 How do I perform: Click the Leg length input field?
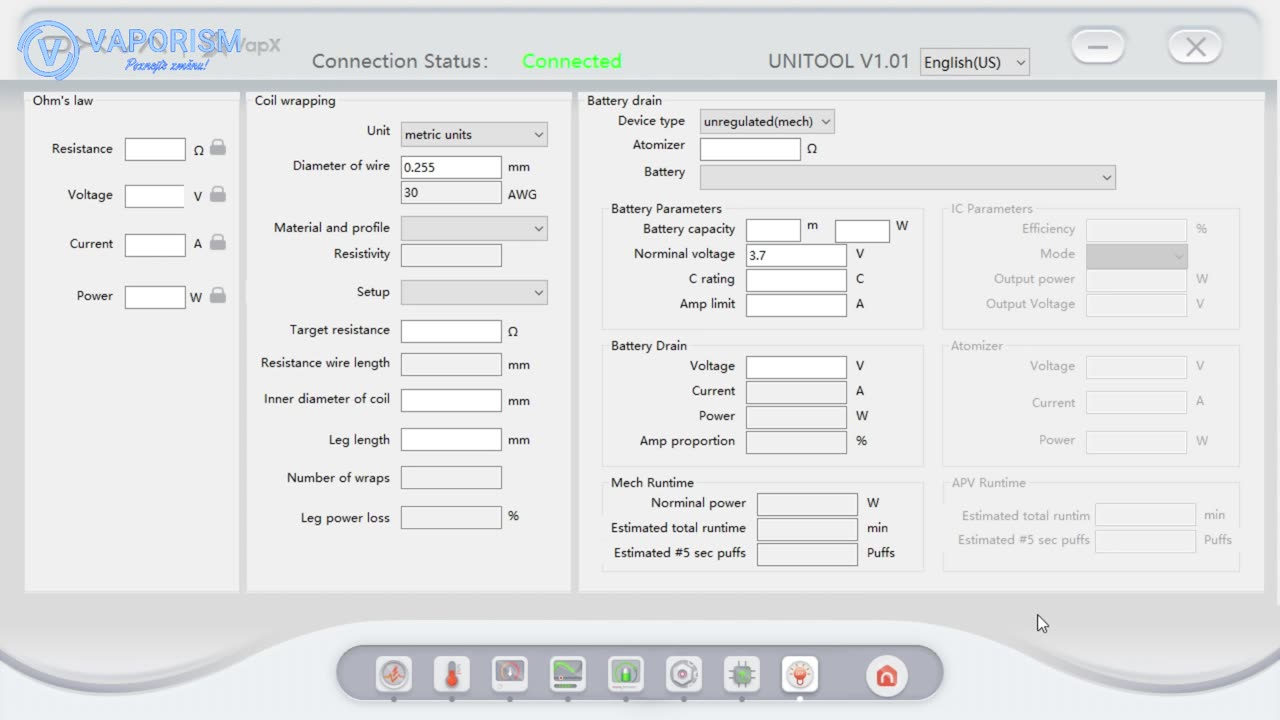(451, 439)
